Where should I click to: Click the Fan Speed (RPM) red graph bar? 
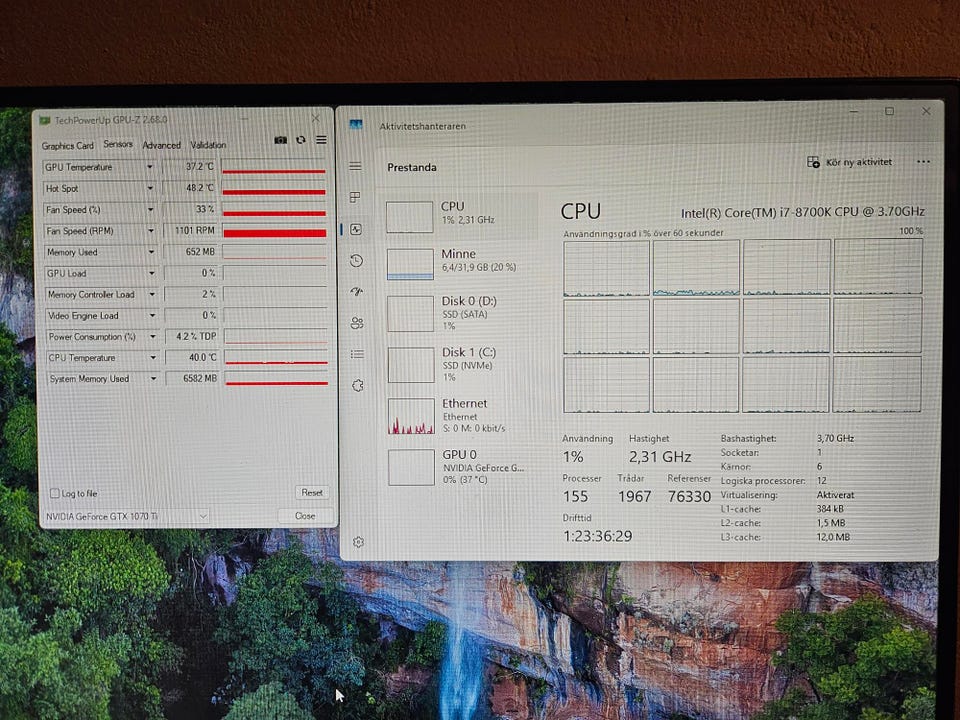click(274, 231)
